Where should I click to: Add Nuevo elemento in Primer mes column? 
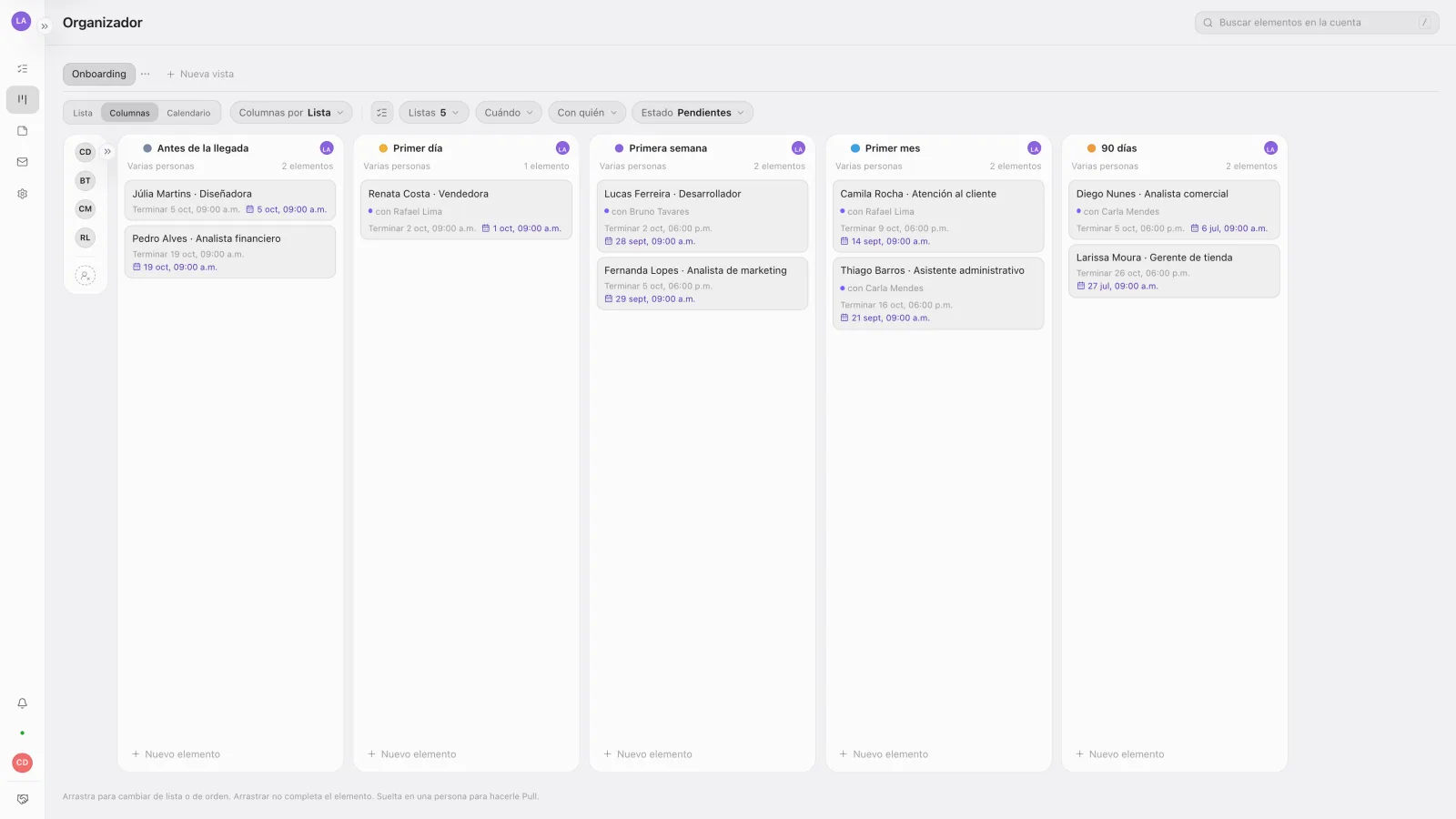(884, 754)
